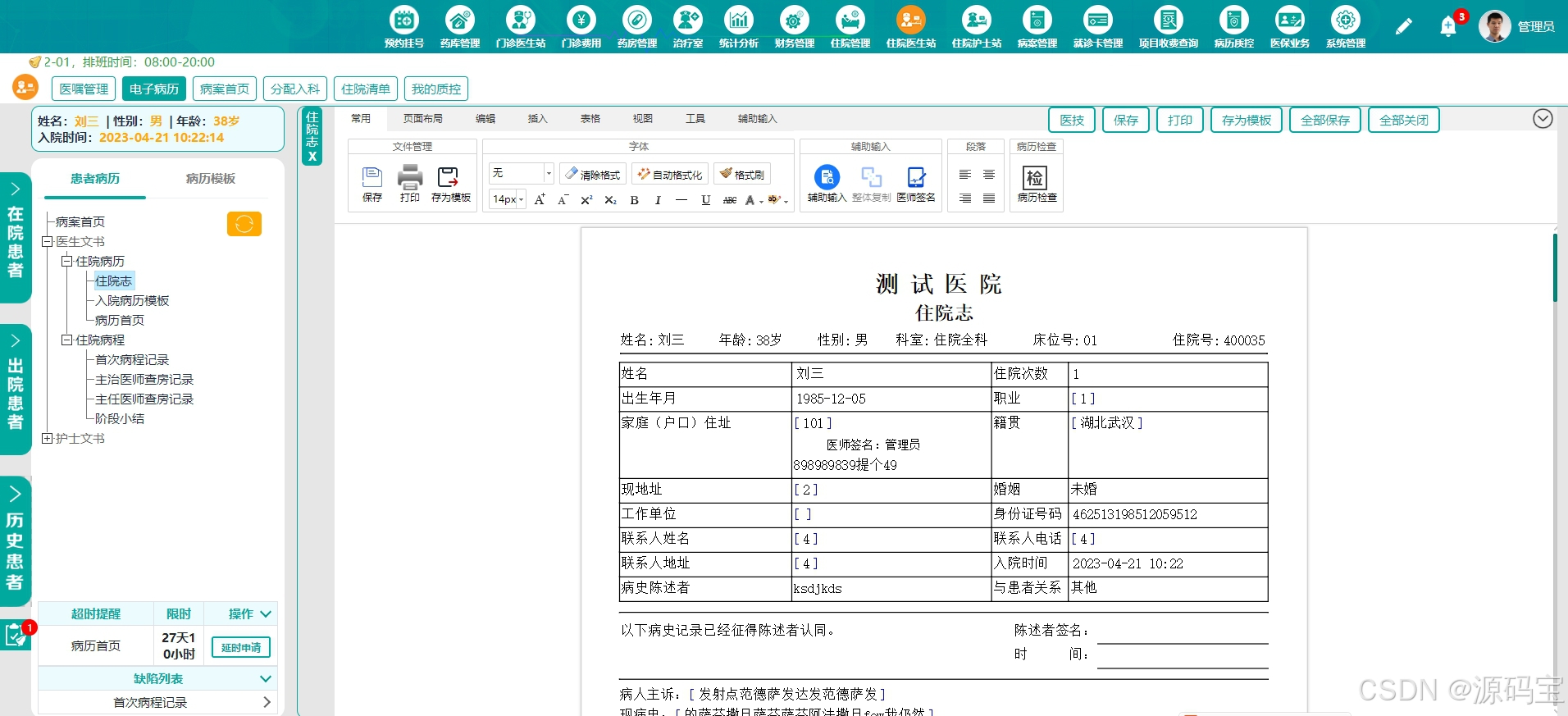Viewport: 1568px width, 716px height.
Task: Open the 预约挂号 appointment module
Action: click(404, 27)
